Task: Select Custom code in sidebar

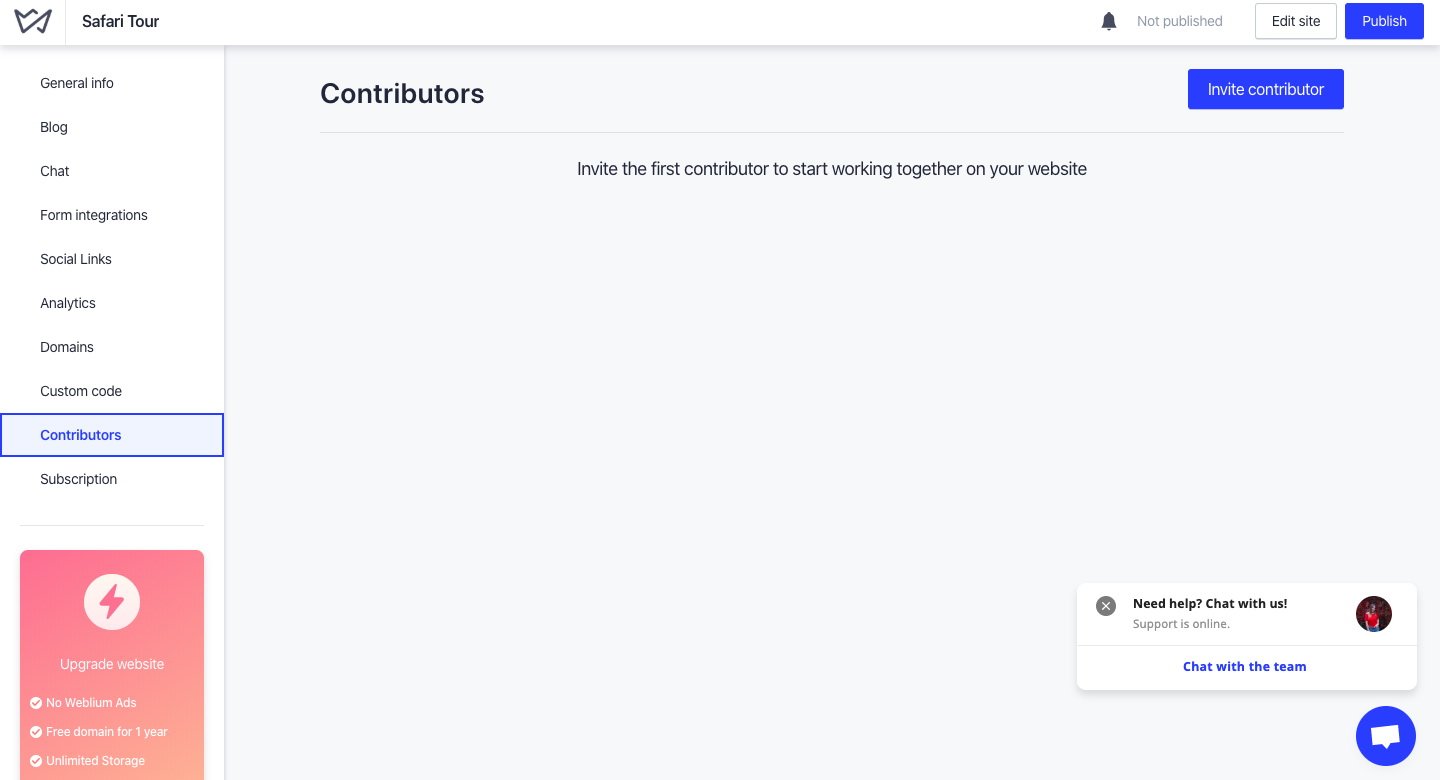Action: click(x=81, y=391)
